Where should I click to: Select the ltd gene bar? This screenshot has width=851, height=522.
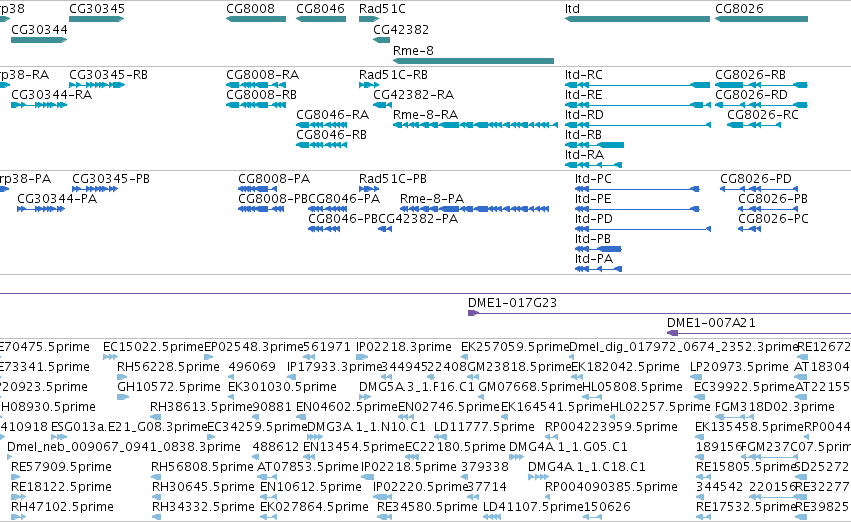(637, 20)
